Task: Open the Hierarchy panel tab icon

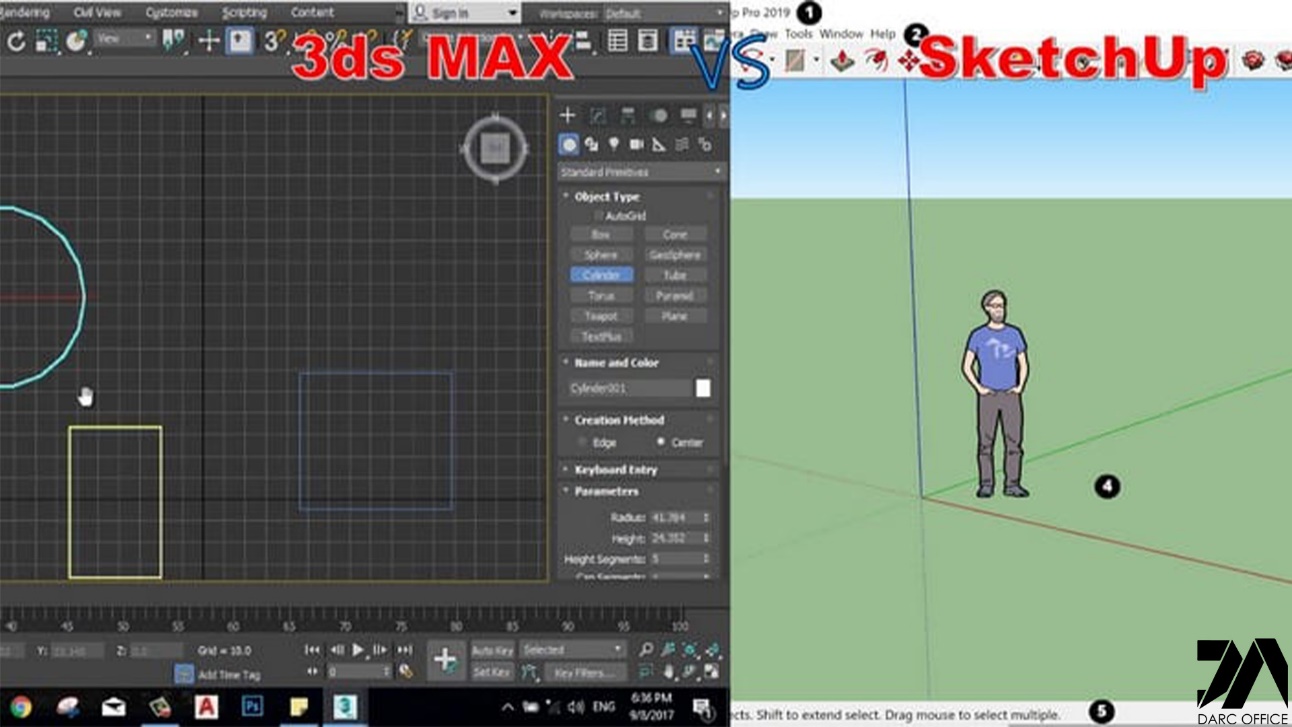Action: click(628, 116)
